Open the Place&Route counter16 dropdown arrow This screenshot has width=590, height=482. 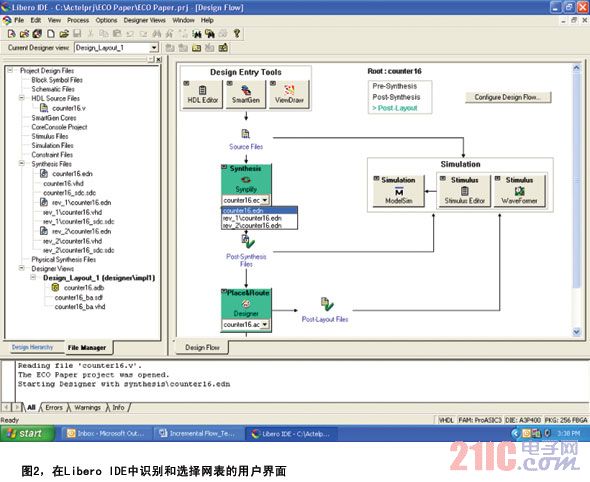[x=265, y=324]
